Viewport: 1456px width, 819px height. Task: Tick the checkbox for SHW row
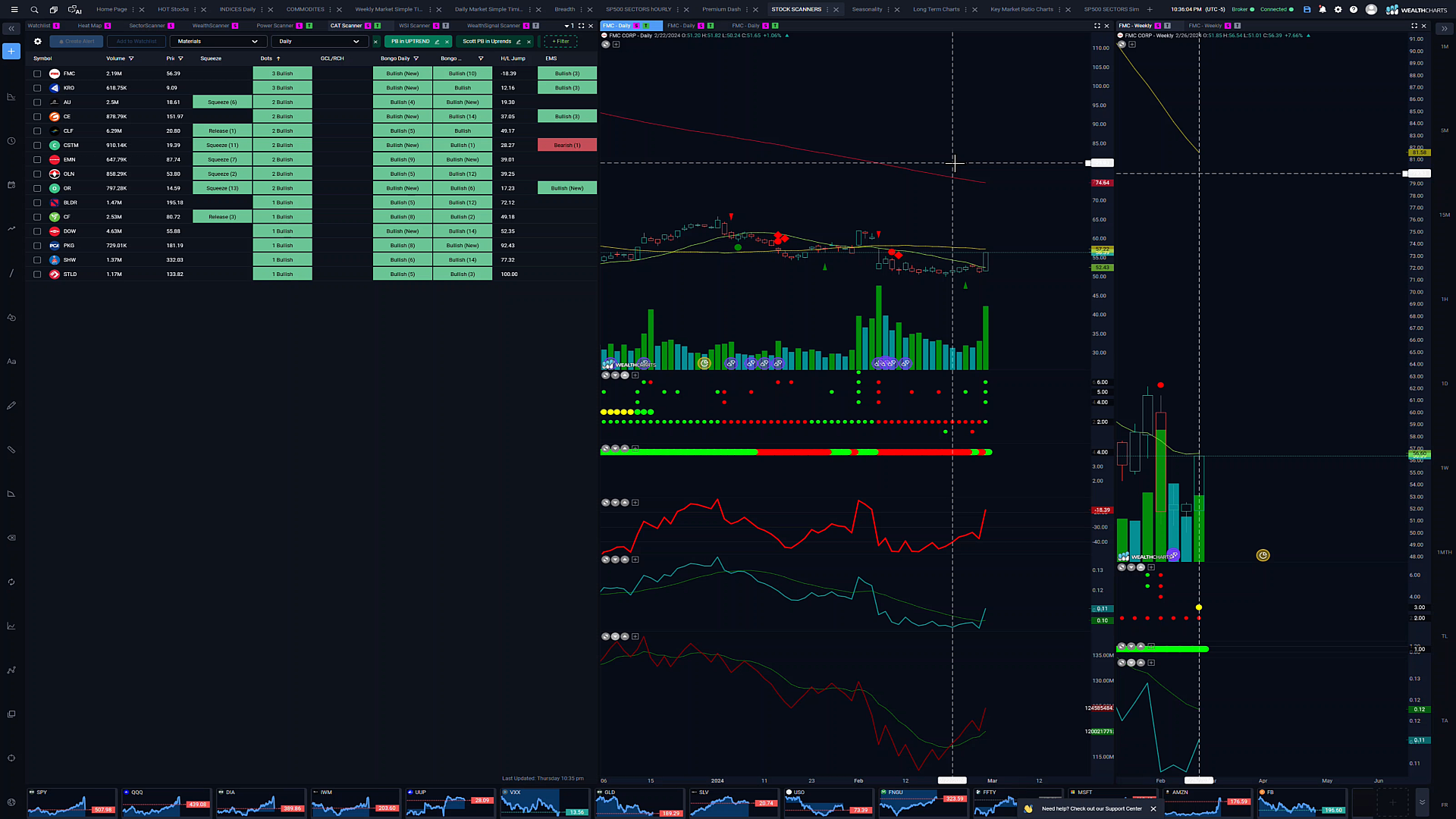[37, 260]
